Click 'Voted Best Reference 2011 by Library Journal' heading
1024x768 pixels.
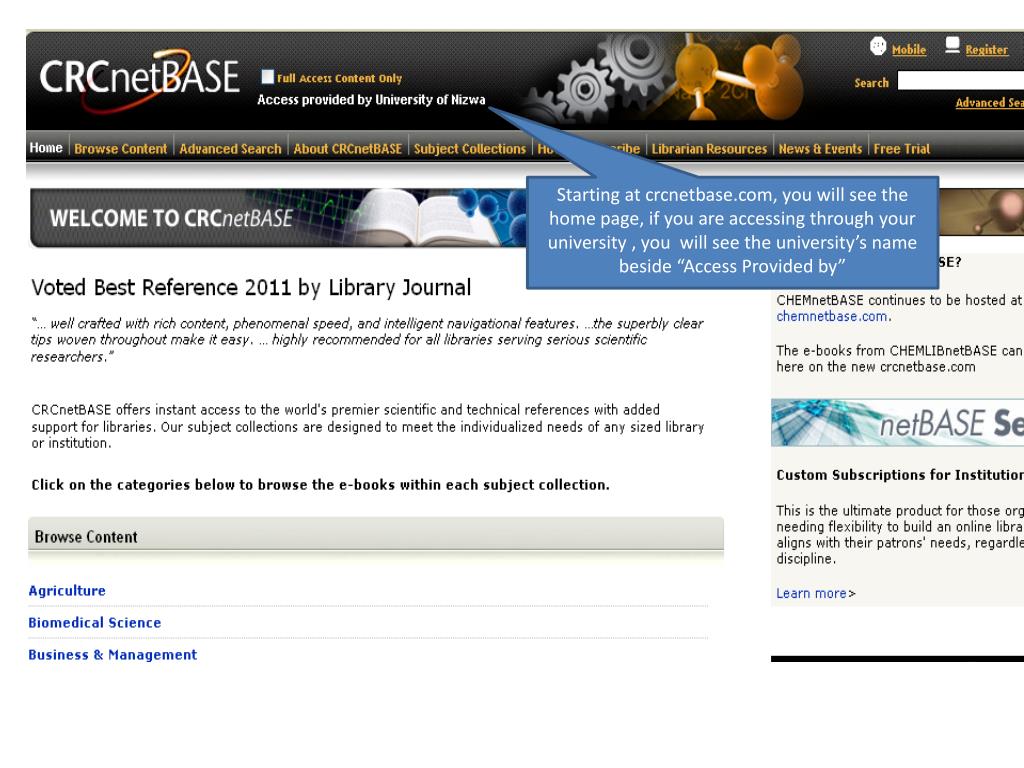[x=251, y=287]
